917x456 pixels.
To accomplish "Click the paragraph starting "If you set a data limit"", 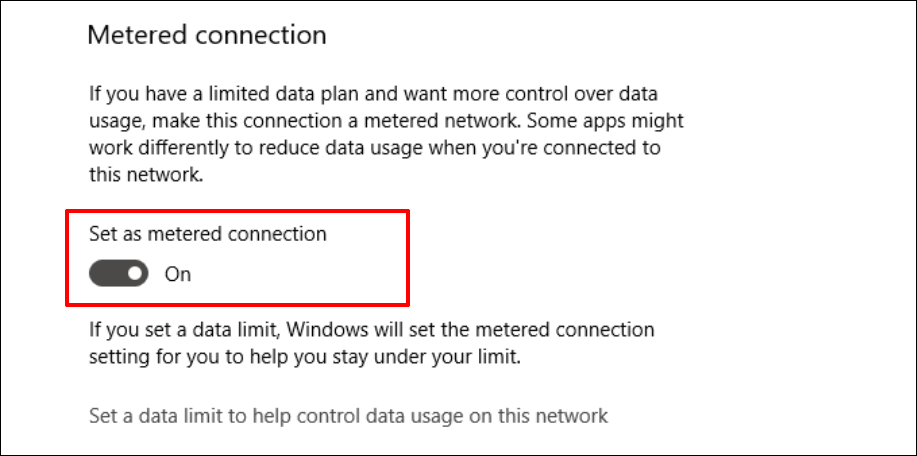I will pos(371,341).
